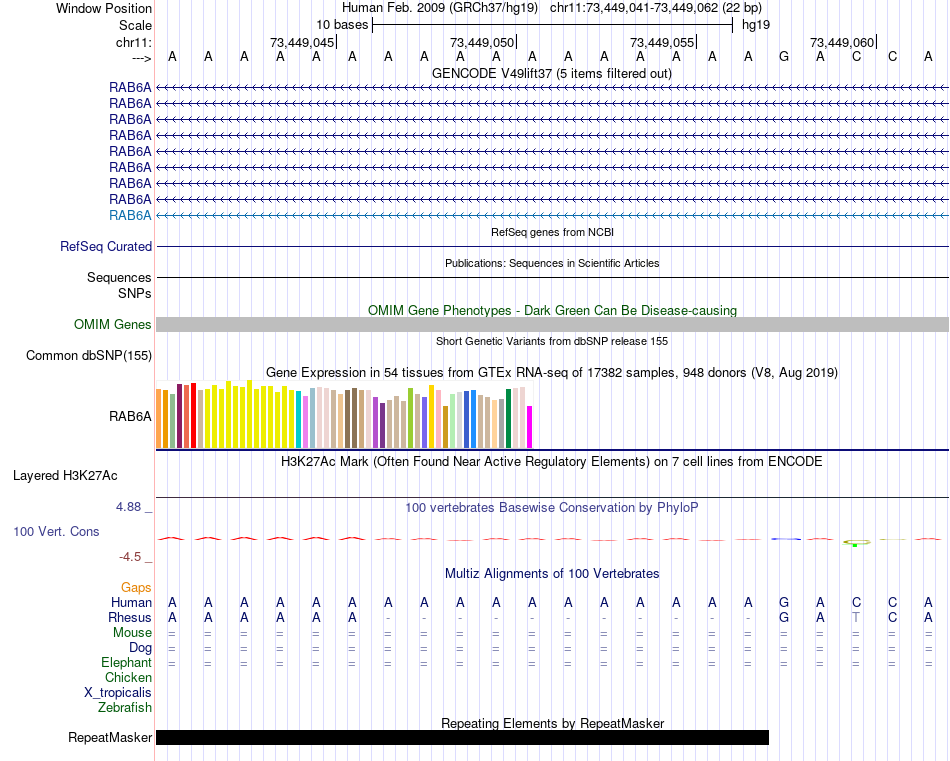This screenshot has width=950, height=761.
Task: Click the 73,449,055 position marker
Action: [662, 42]
